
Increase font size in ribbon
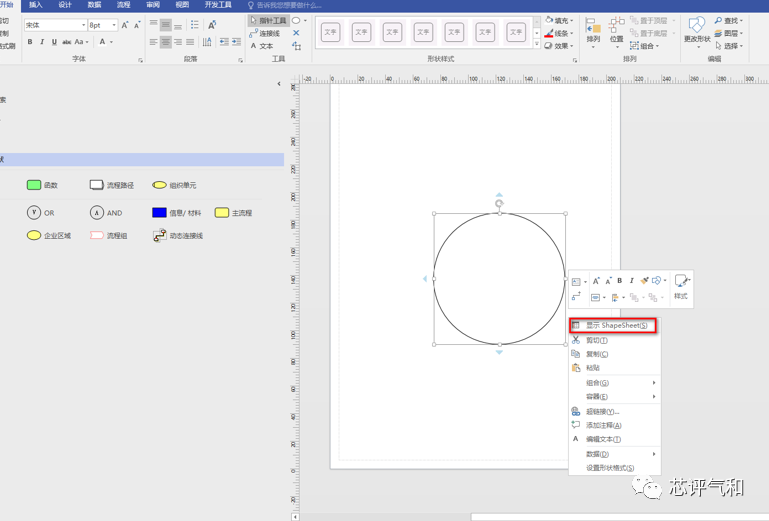click(x=125, y=25)
